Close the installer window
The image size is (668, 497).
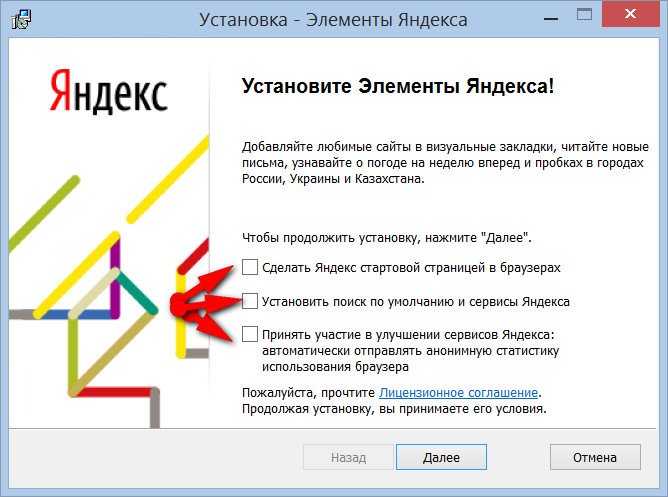click(x=630, y=14)
